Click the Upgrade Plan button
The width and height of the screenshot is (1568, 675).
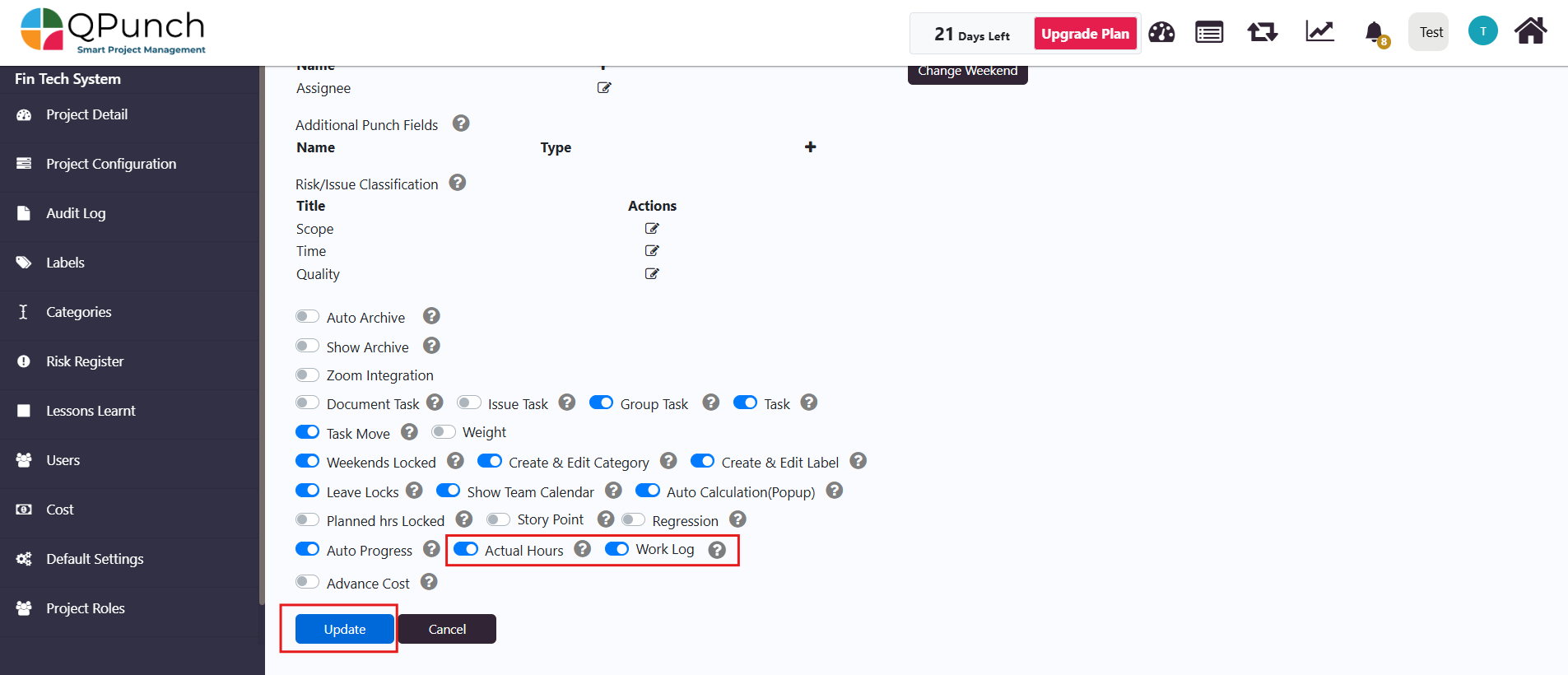click(x=1085, y=34)
